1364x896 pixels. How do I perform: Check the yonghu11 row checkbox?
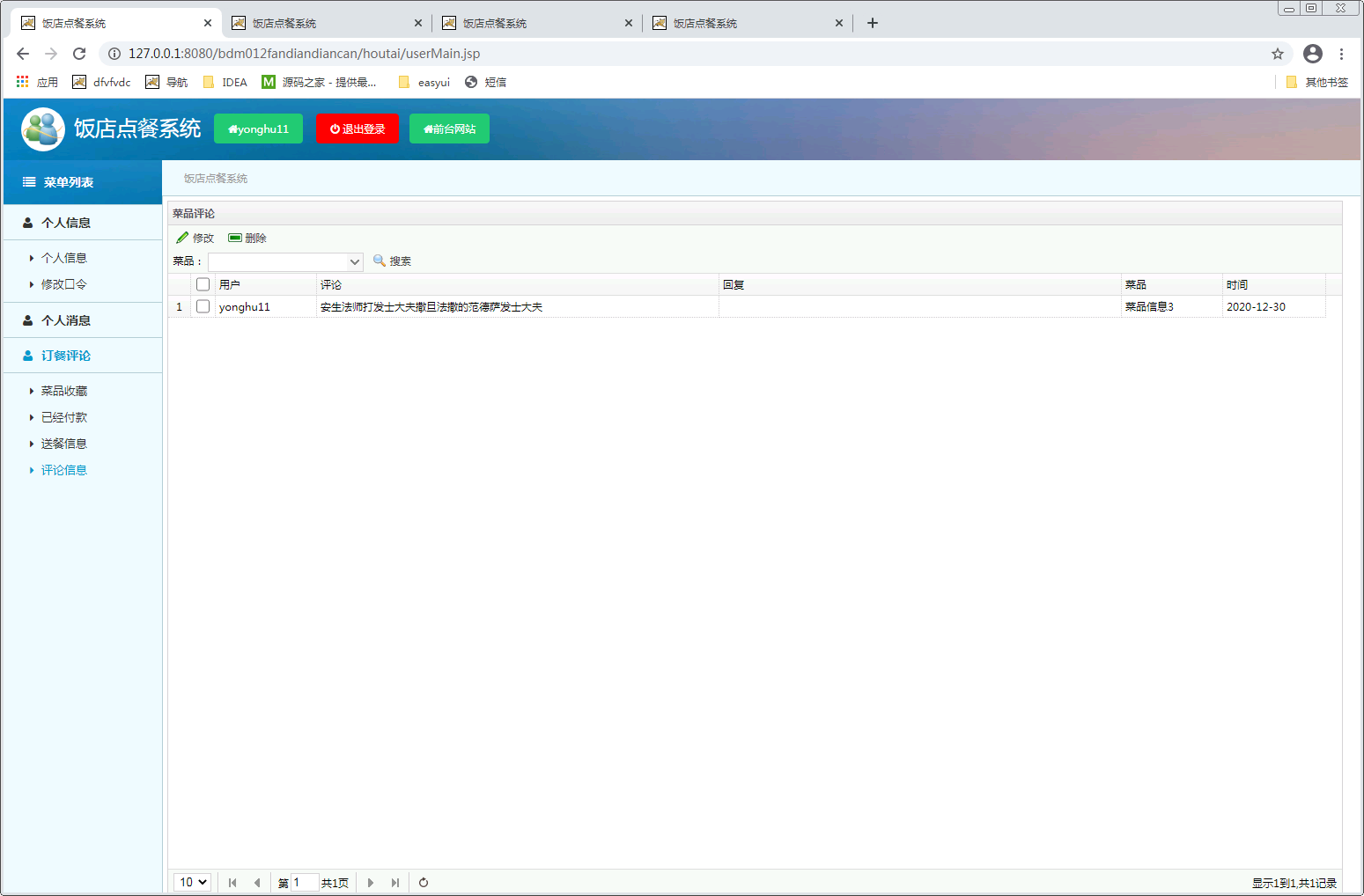203,306
